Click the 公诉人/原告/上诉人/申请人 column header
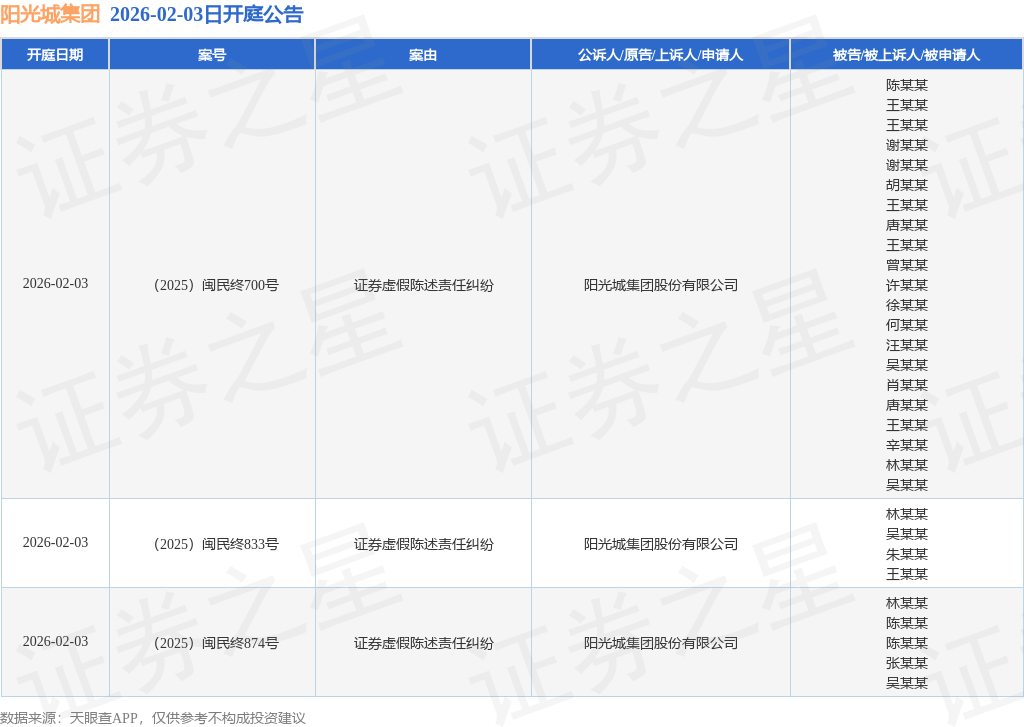The image size is (1024, 727). pyautogui.click(x=660, y=55)
